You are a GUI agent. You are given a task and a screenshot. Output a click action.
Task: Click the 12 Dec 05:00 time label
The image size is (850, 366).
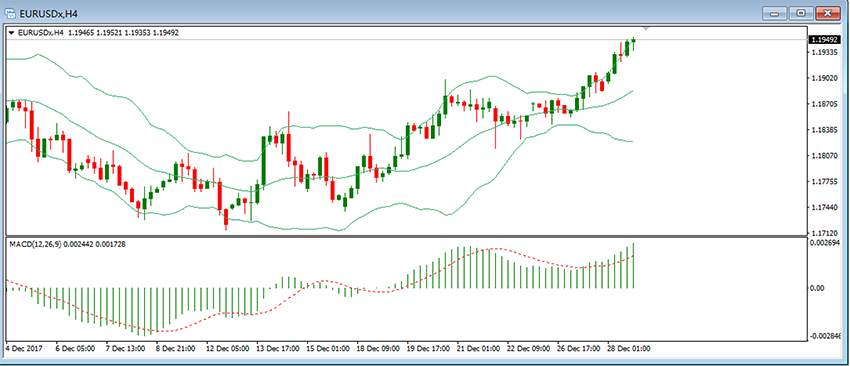[228, 348]
